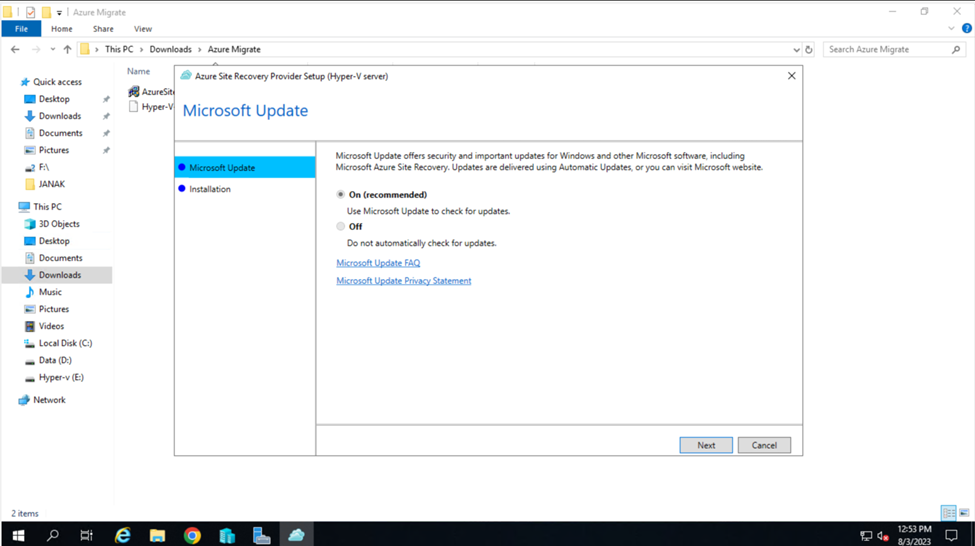Go back in File Explorer
The height and width of the screenshot is (546, 975).
pyautogui.click(x=16, y=49)
